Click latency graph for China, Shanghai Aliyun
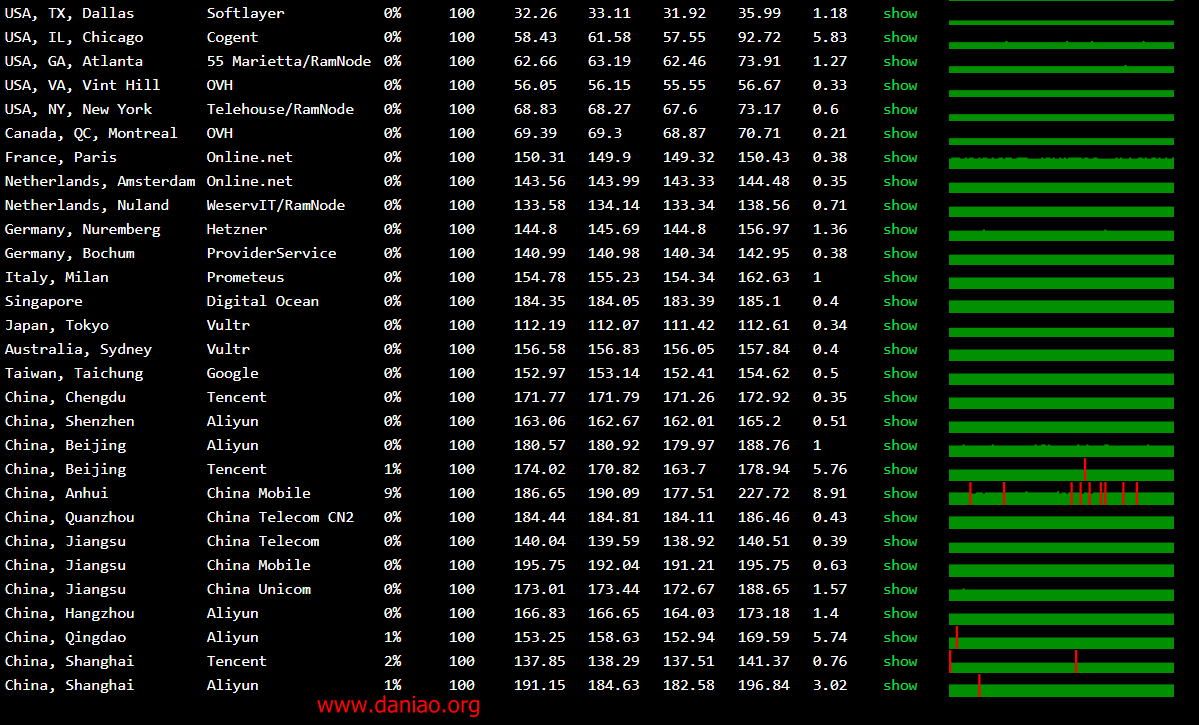The image size is (1199, 725). pos(1061,688)
